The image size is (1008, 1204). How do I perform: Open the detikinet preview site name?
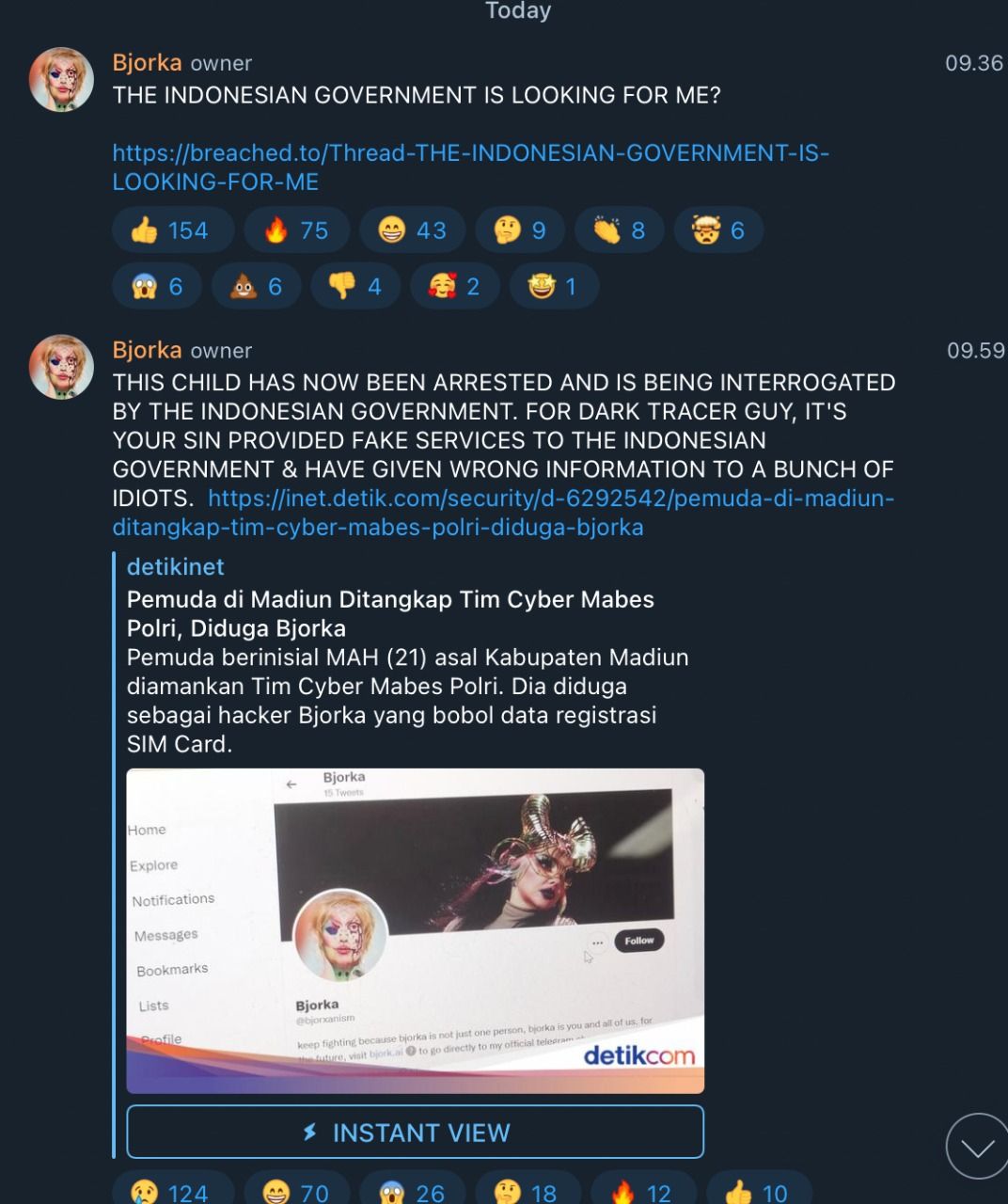[176, 566]
